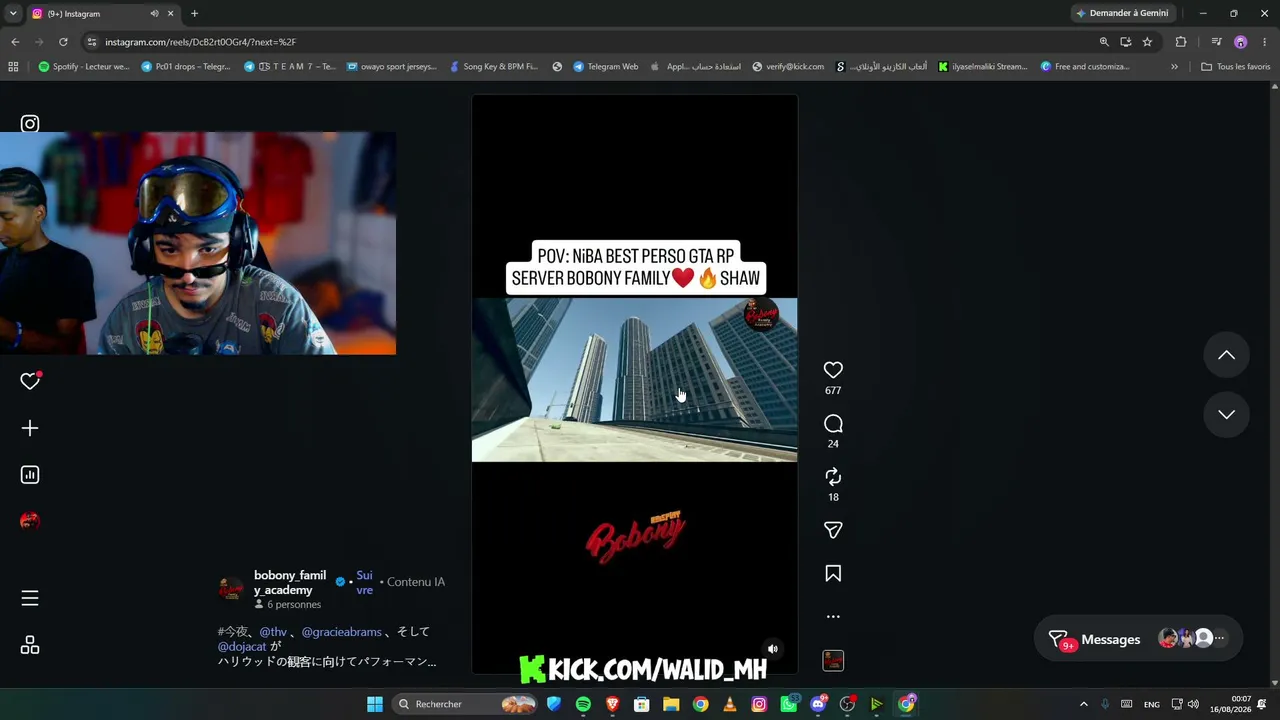Save the reel with the bookmark icon
The height and width of the screenshot is (720, 1280).
click(x=833, y=573)
